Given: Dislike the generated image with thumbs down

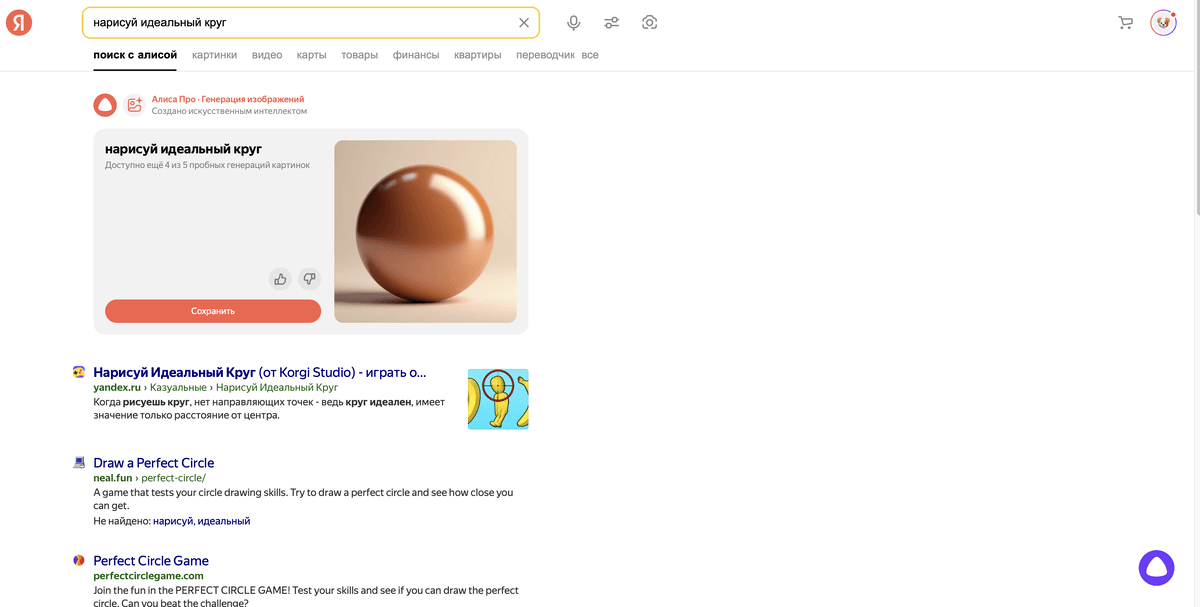Looking at the screenshot, I should point(309,279).
